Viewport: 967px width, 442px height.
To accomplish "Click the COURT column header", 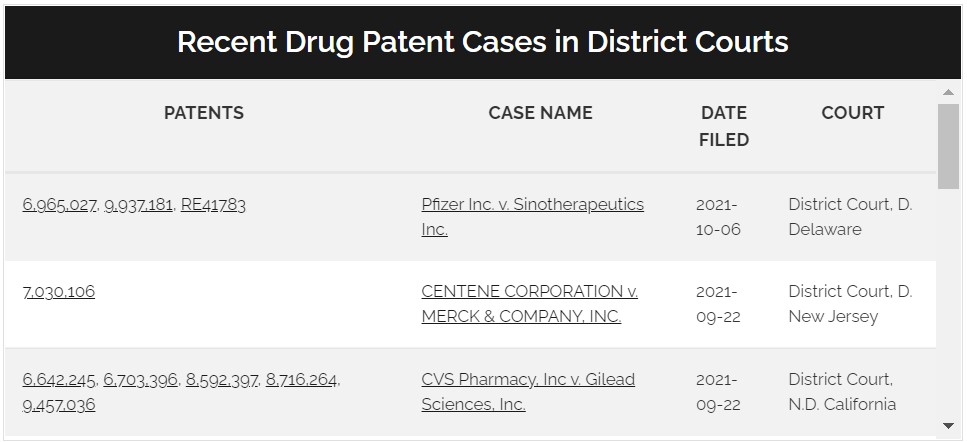I will [852, 113].
